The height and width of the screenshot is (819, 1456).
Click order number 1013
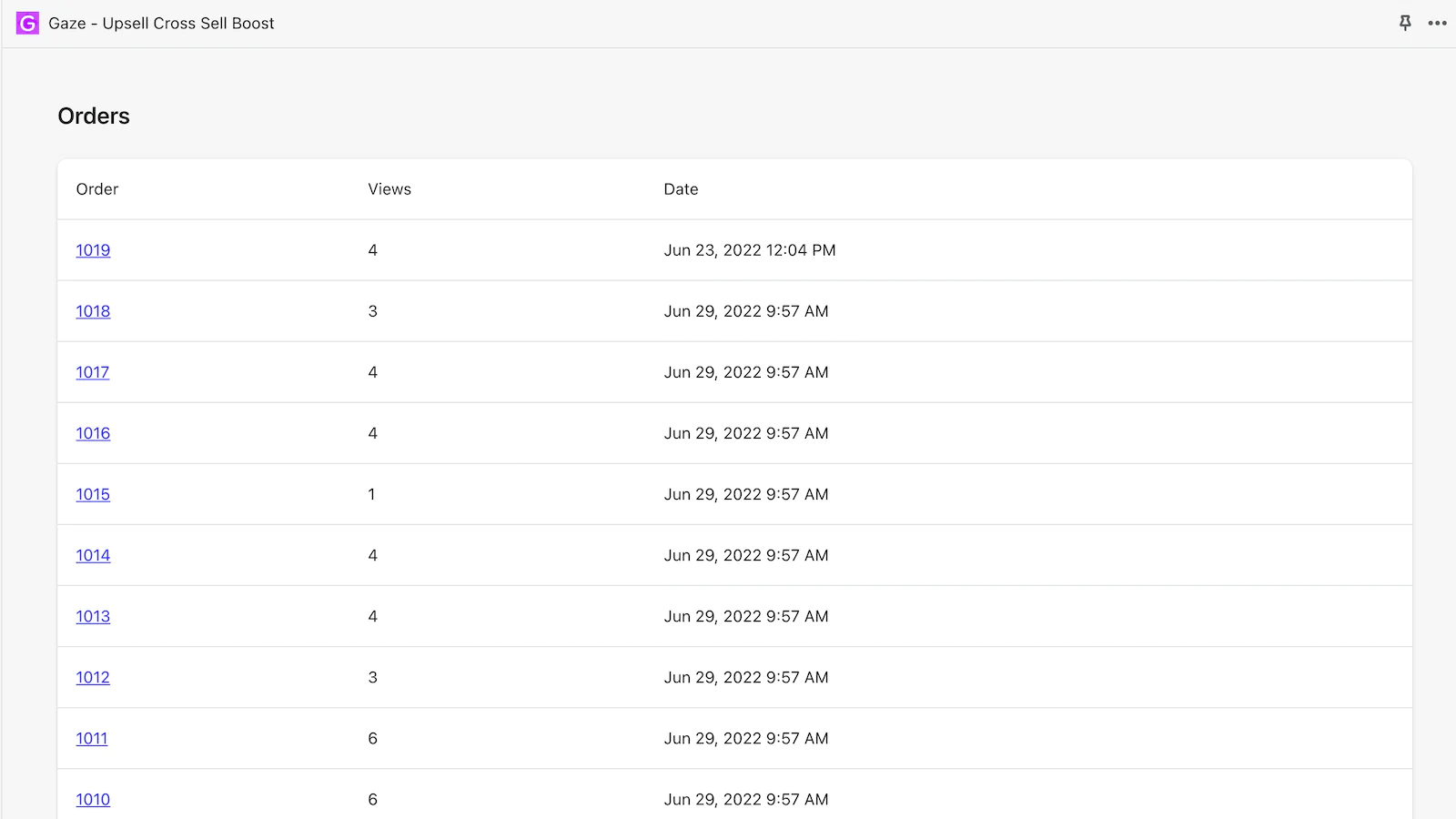tap(93, 616)
